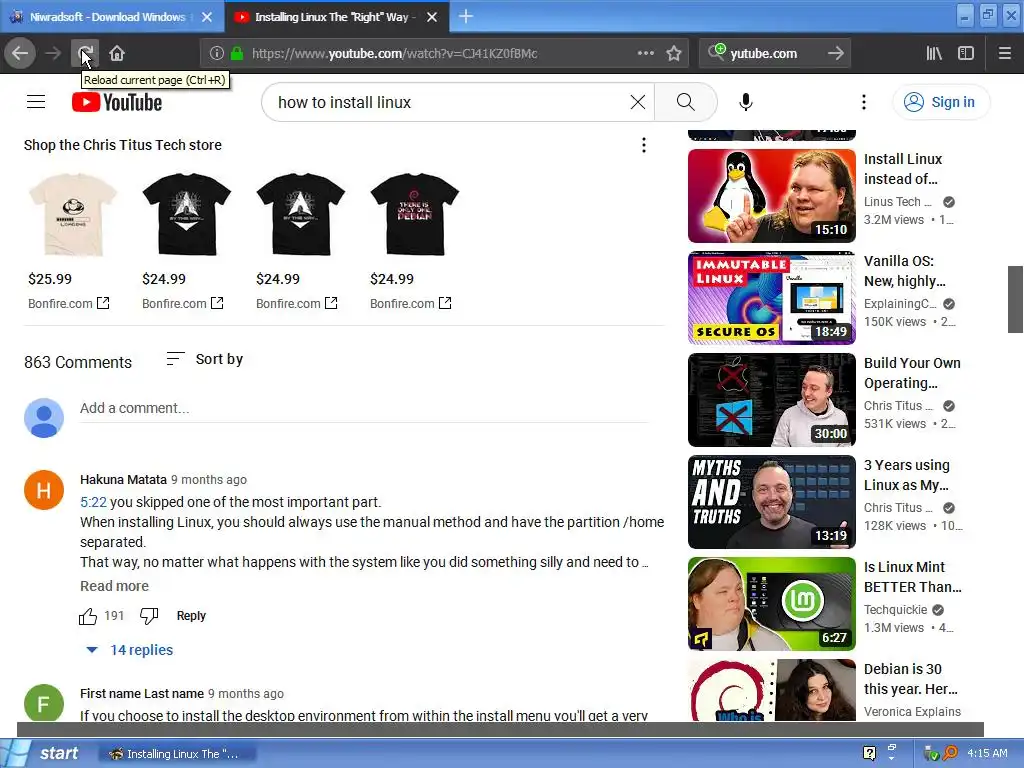Search with your voice microphone

[x=746, y=102]
